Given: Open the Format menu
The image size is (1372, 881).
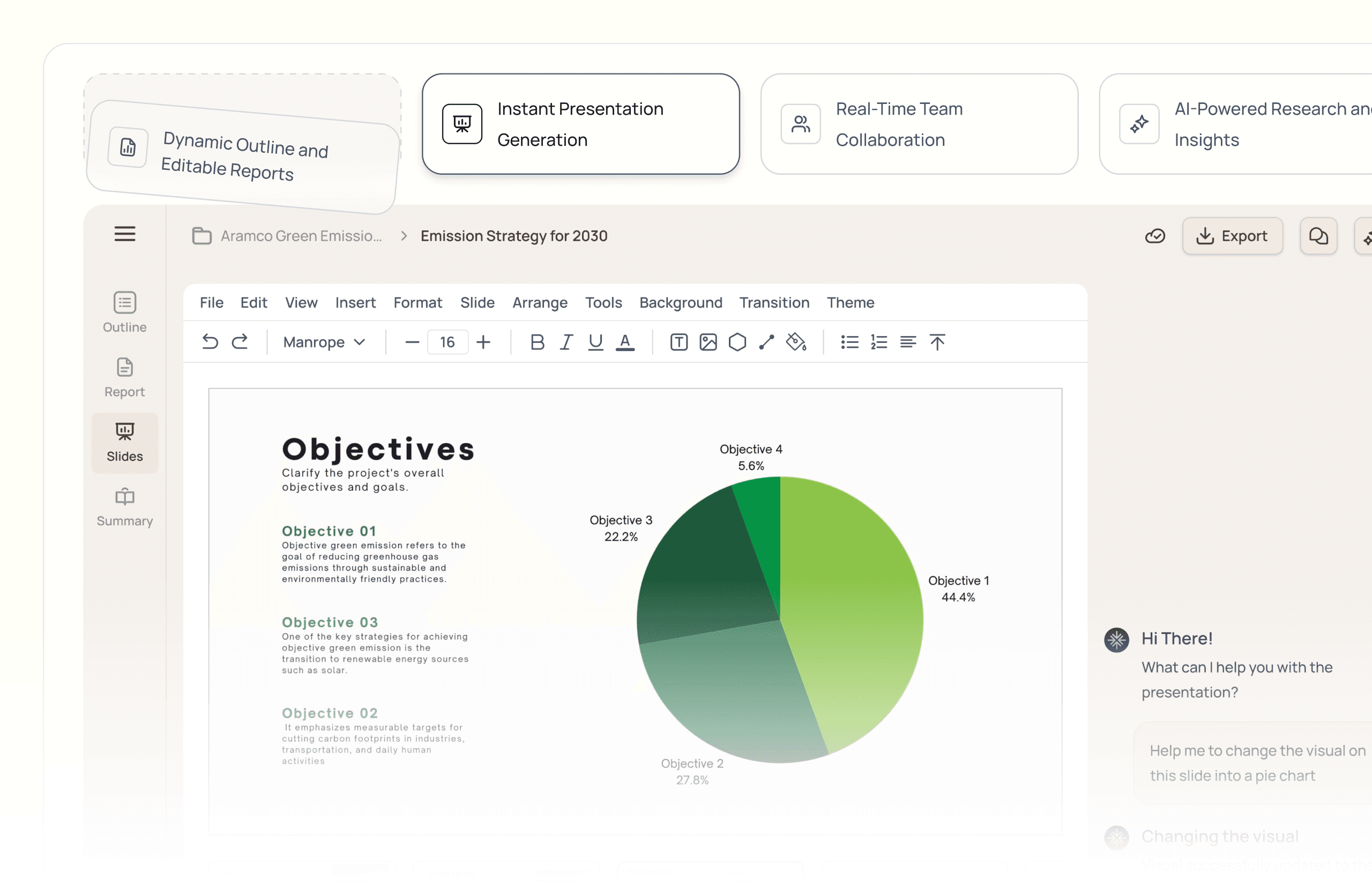Looking at the screenshot, I should pos(417,303).
